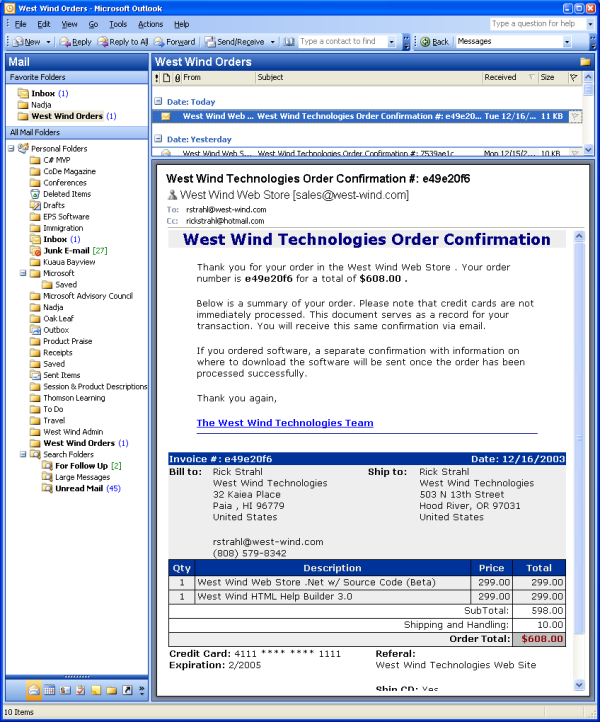Open Calendar from the navigation pane icons
Screen dimensions: 600x722
pyautogui.click(x=49, y=690)
